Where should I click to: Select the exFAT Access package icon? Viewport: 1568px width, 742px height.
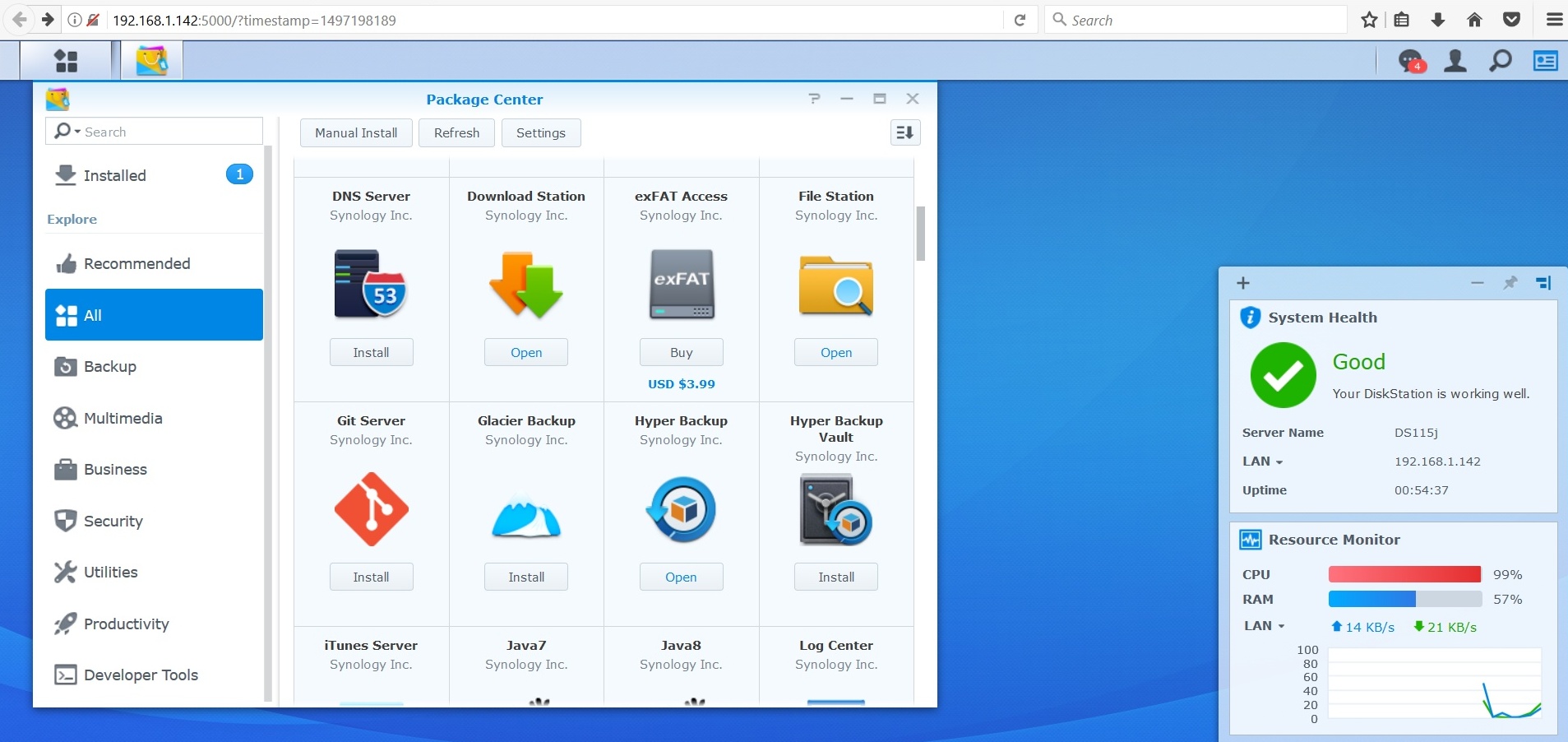[x=682, y=285]
